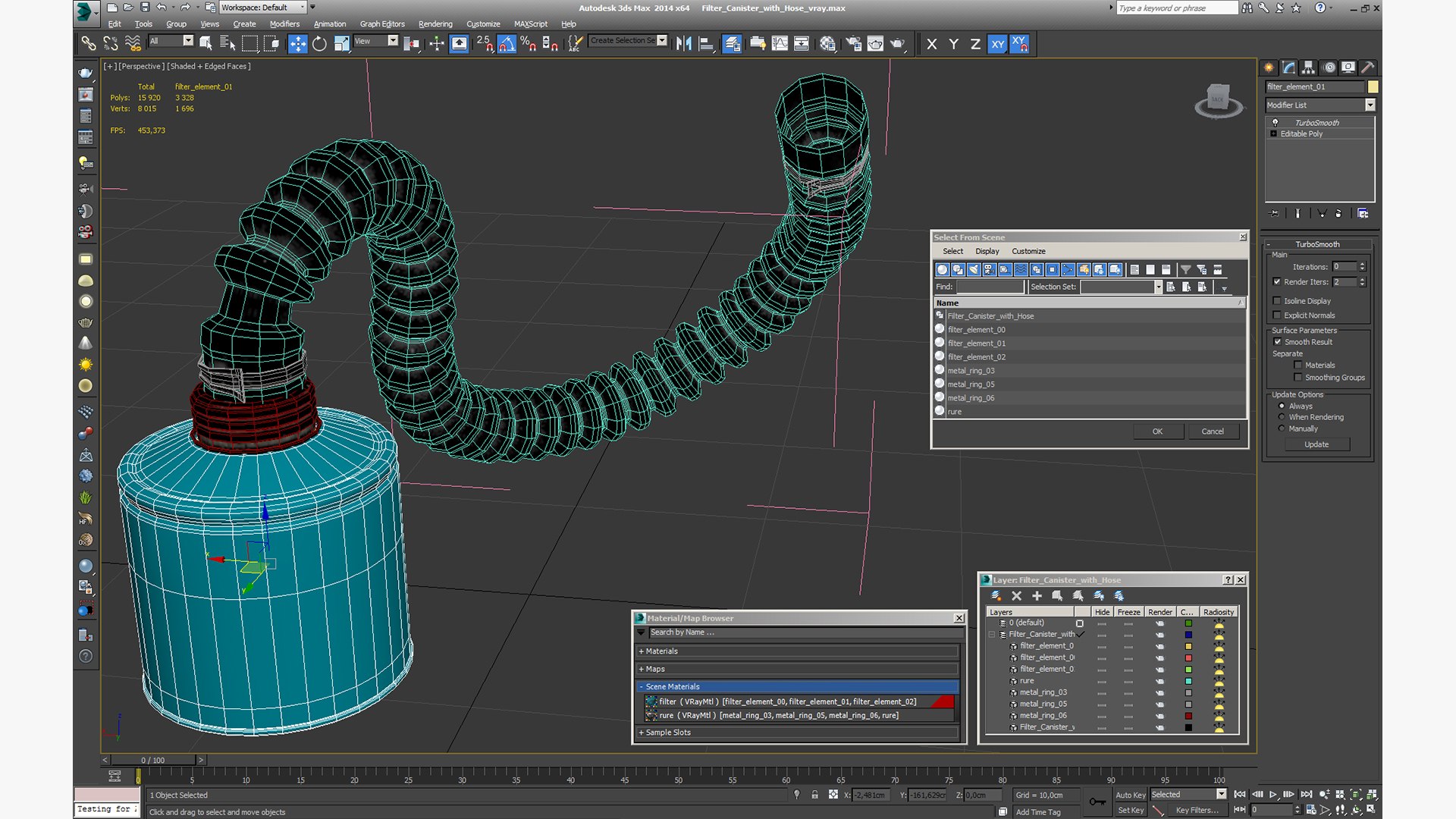Open the Utilities command panel
This screenshot has height=819, width=1456.
pos(1368,67)
